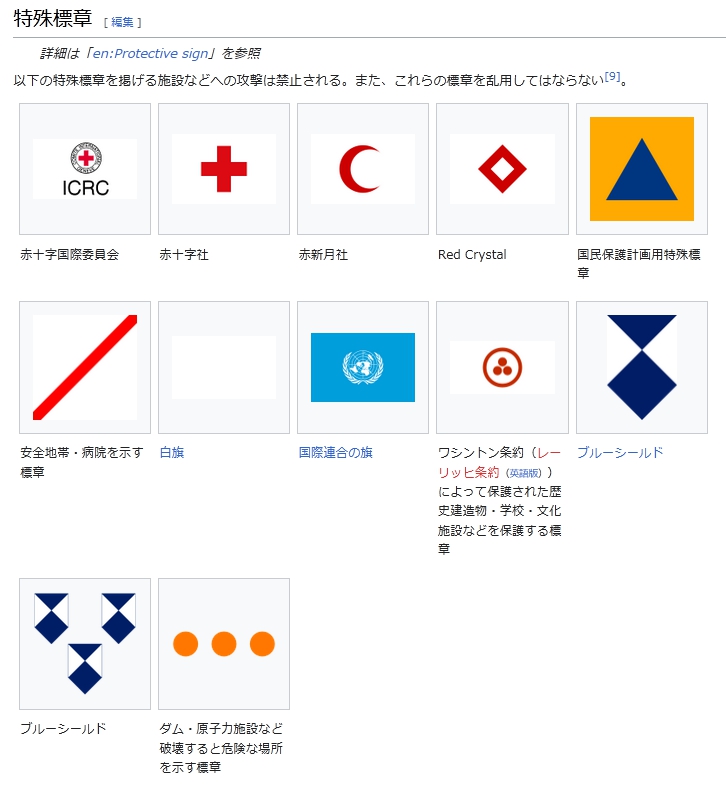Viewport: 726px width, 788px height.
Task: Open the triple Blue Shield emblem image
Action: tap(85, 644)
